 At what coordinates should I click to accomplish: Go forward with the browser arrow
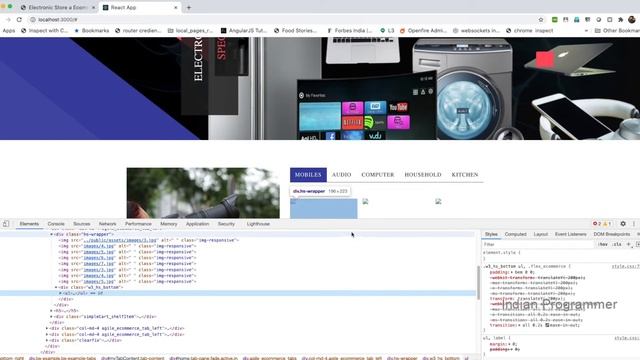click(8, 20)
